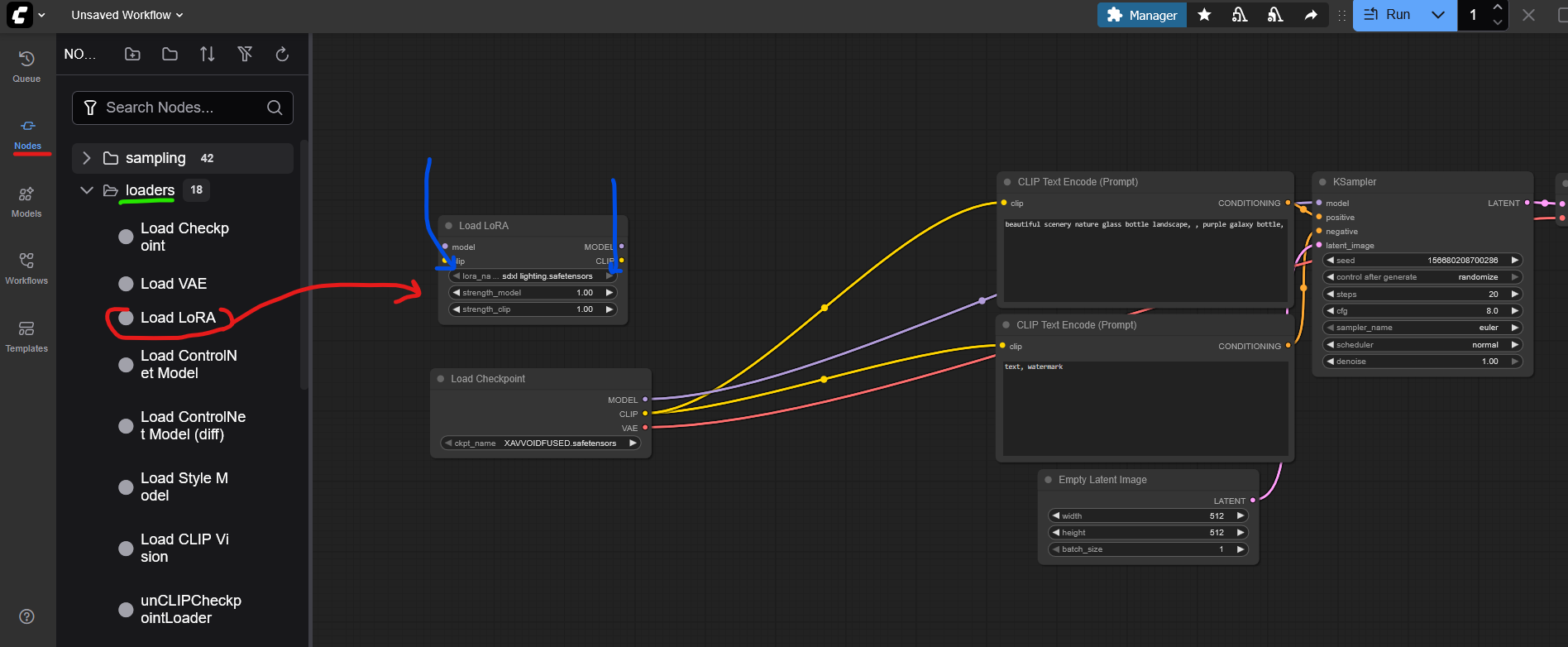Click the refresh icon in node library
This screenshot has height=647, width=1568.
tap(282, 55)
